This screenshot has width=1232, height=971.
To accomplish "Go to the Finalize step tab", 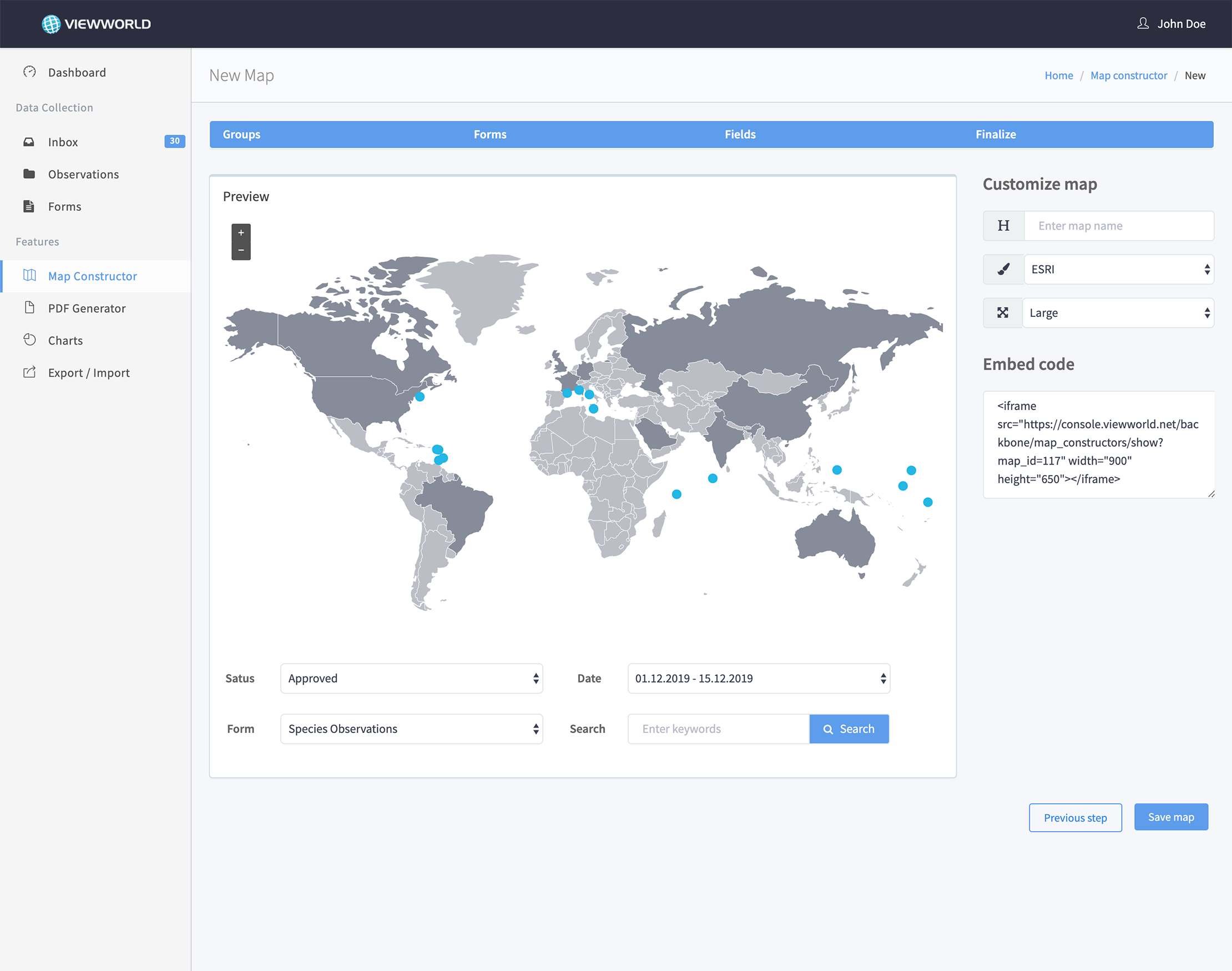I will pos(996,134).
